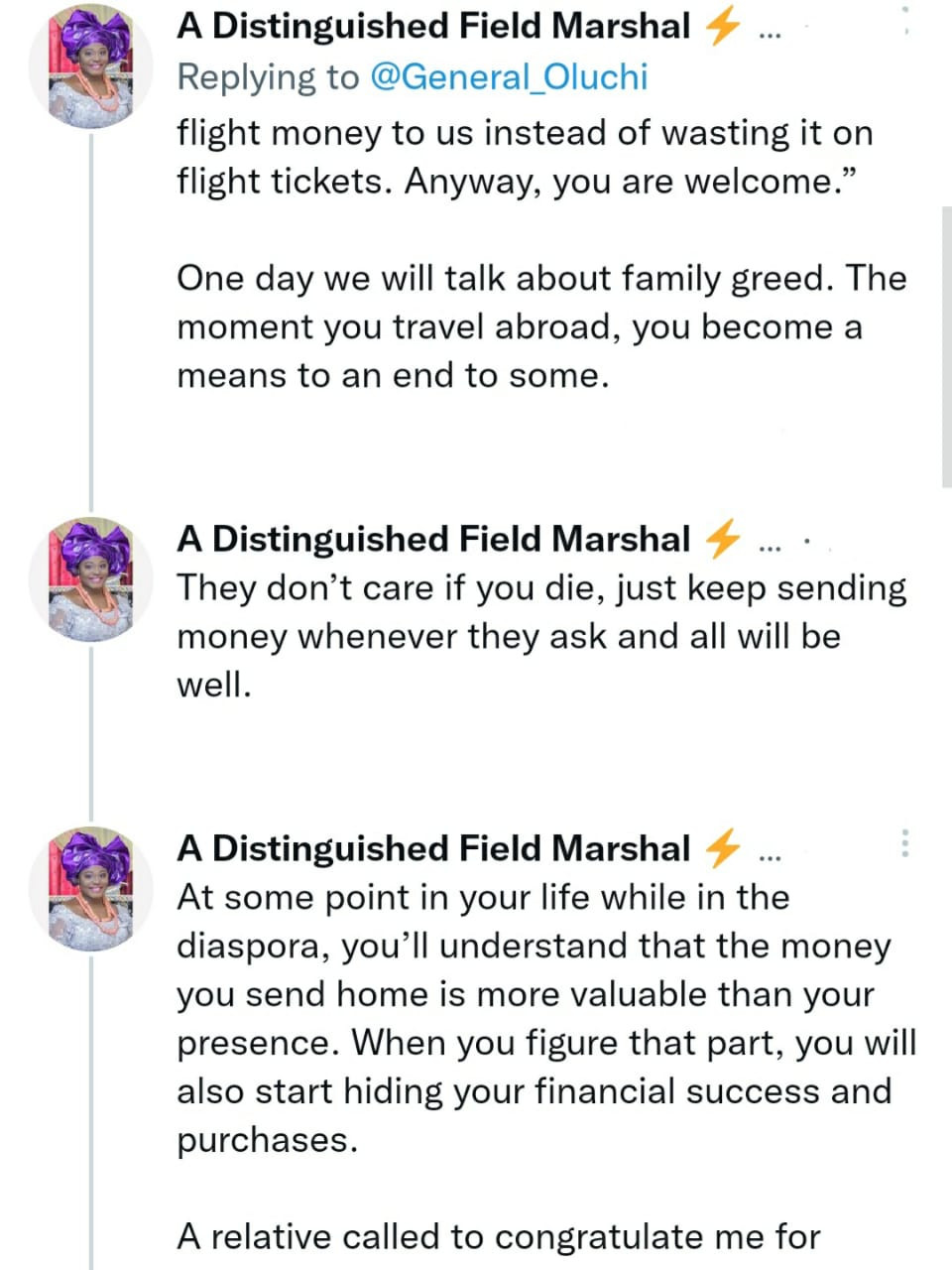
Task: Open the @General_Oluchi profile link
Action: [508, 77]
